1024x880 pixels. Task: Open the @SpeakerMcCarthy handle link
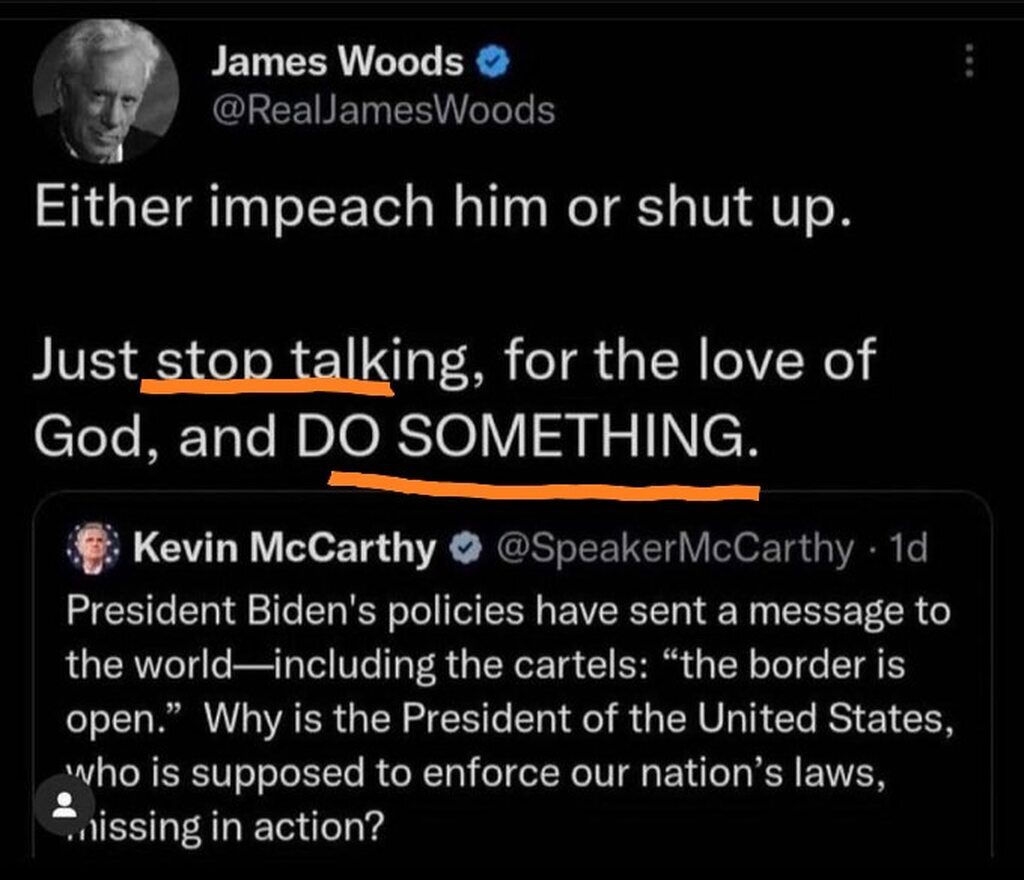pyautogui.click(x=675, y=549)
